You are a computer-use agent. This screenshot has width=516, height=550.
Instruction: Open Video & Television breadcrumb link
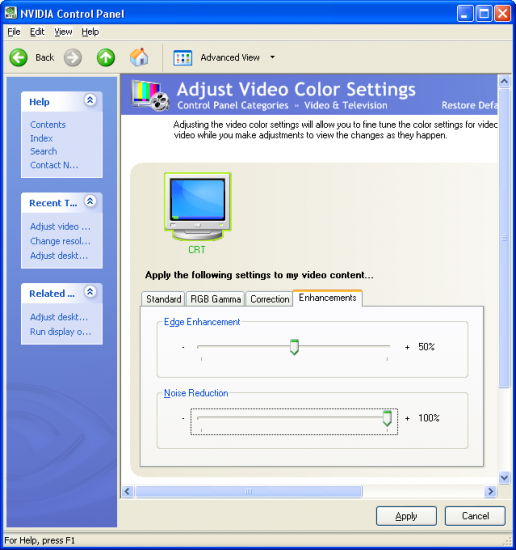coord(346,105)
